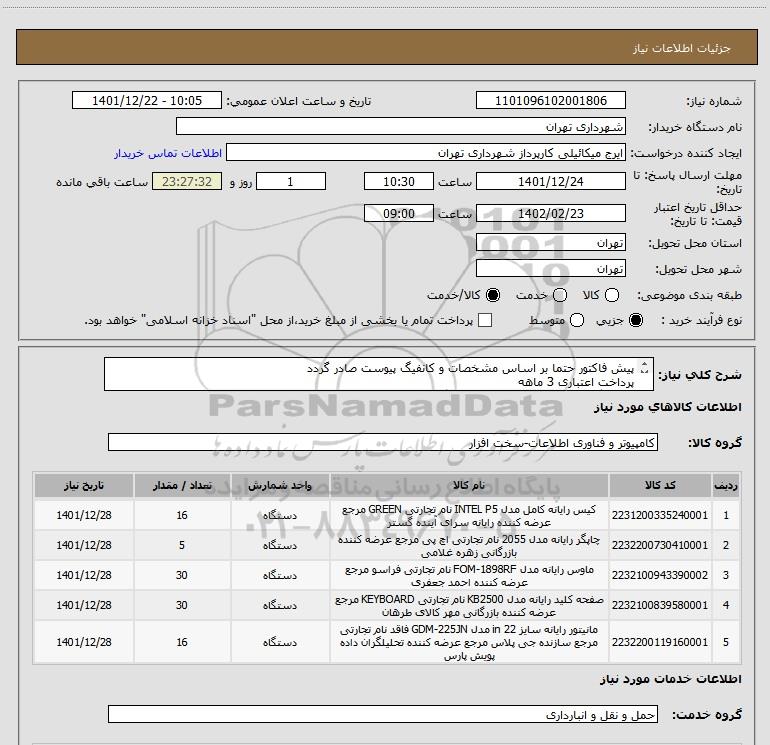Toggle the Islamic treasury bonds payment checkbox
770x745 pixels.
pos(485,320)
